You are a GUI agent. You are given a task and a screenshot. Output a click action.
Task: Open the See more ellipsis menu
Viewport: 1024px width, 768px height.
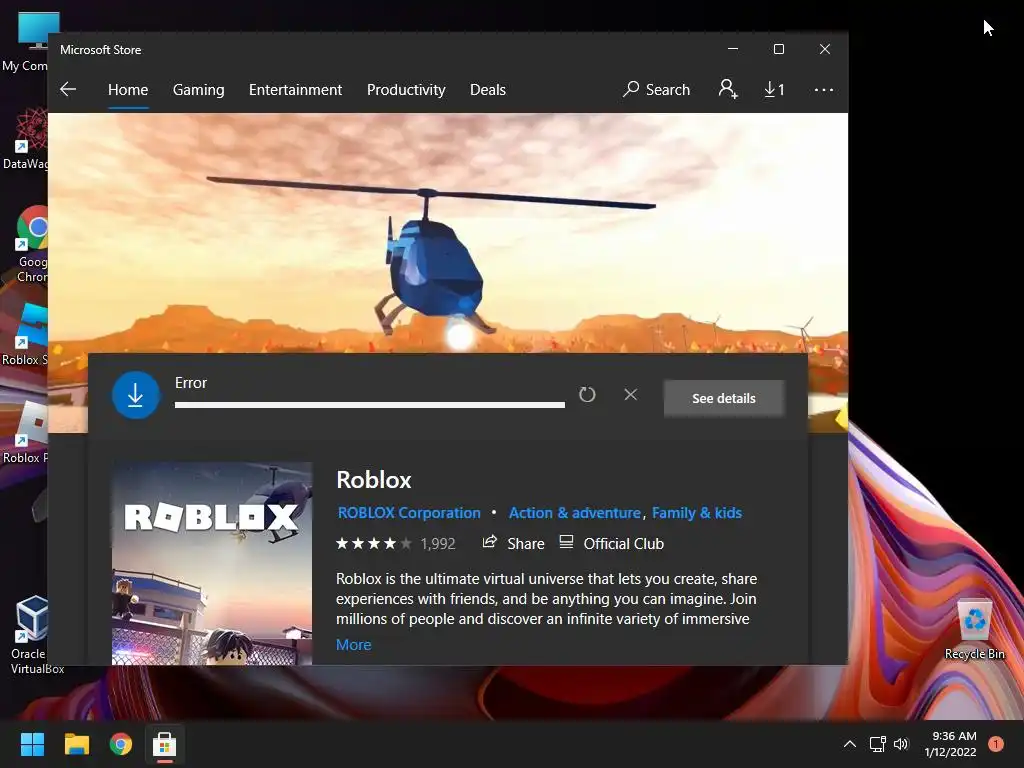824,89
